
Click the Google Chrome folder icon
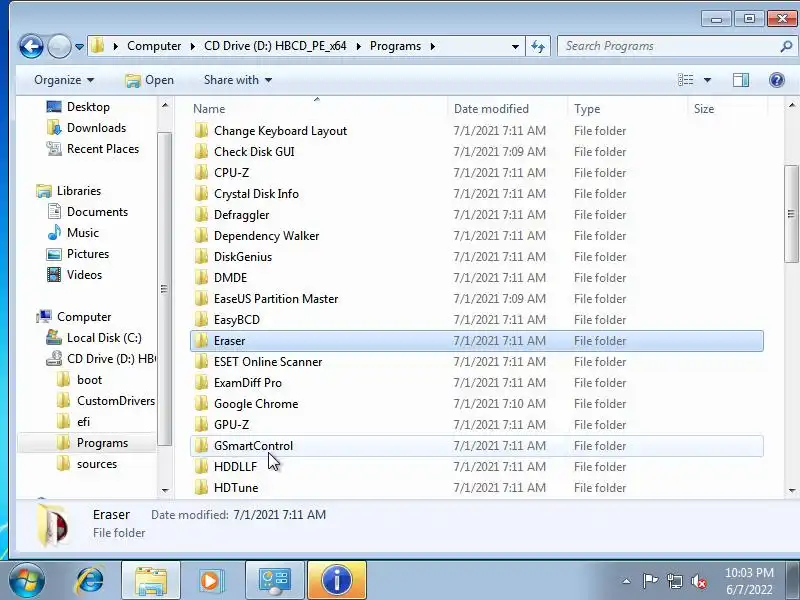click(201, 404)
